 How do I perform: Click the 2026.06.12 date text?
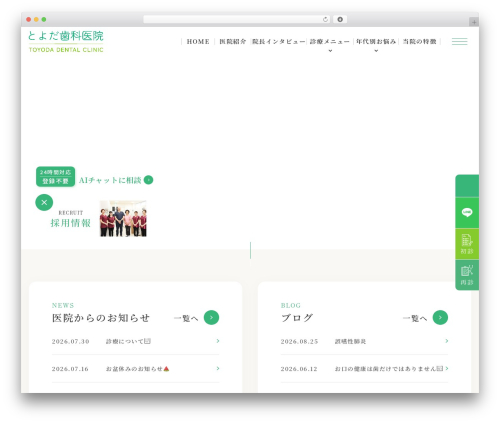(299, 369)
